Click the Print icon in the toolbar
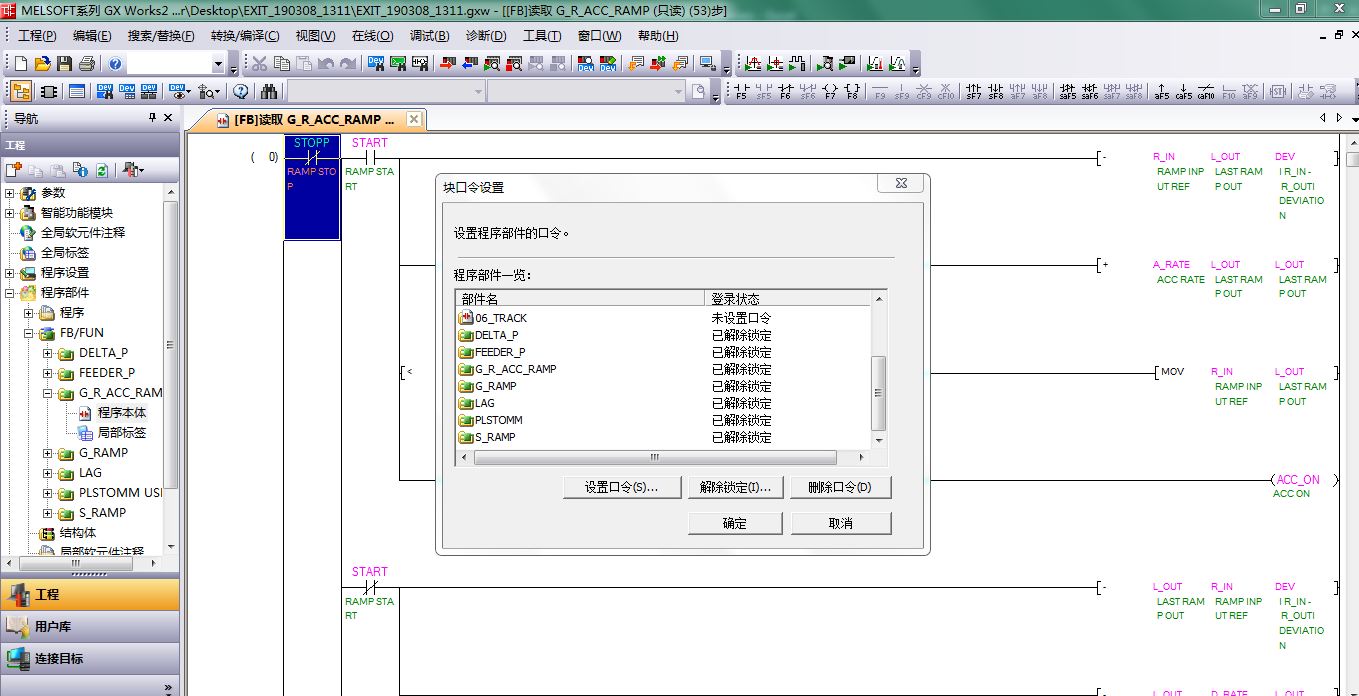This screenshot has height=696, width=1359. point(86,64)
